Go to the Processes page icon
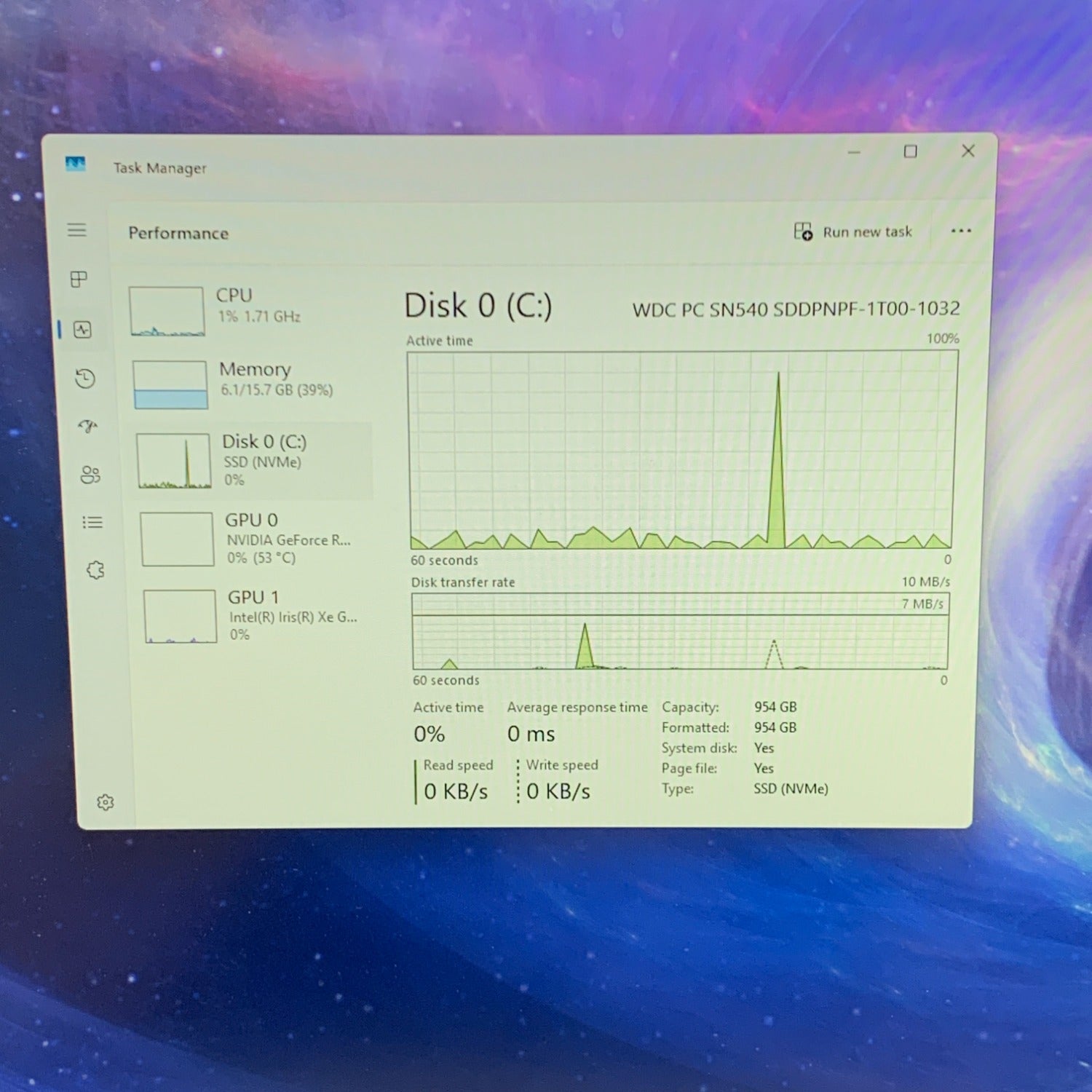 click(x=79, y=280)
